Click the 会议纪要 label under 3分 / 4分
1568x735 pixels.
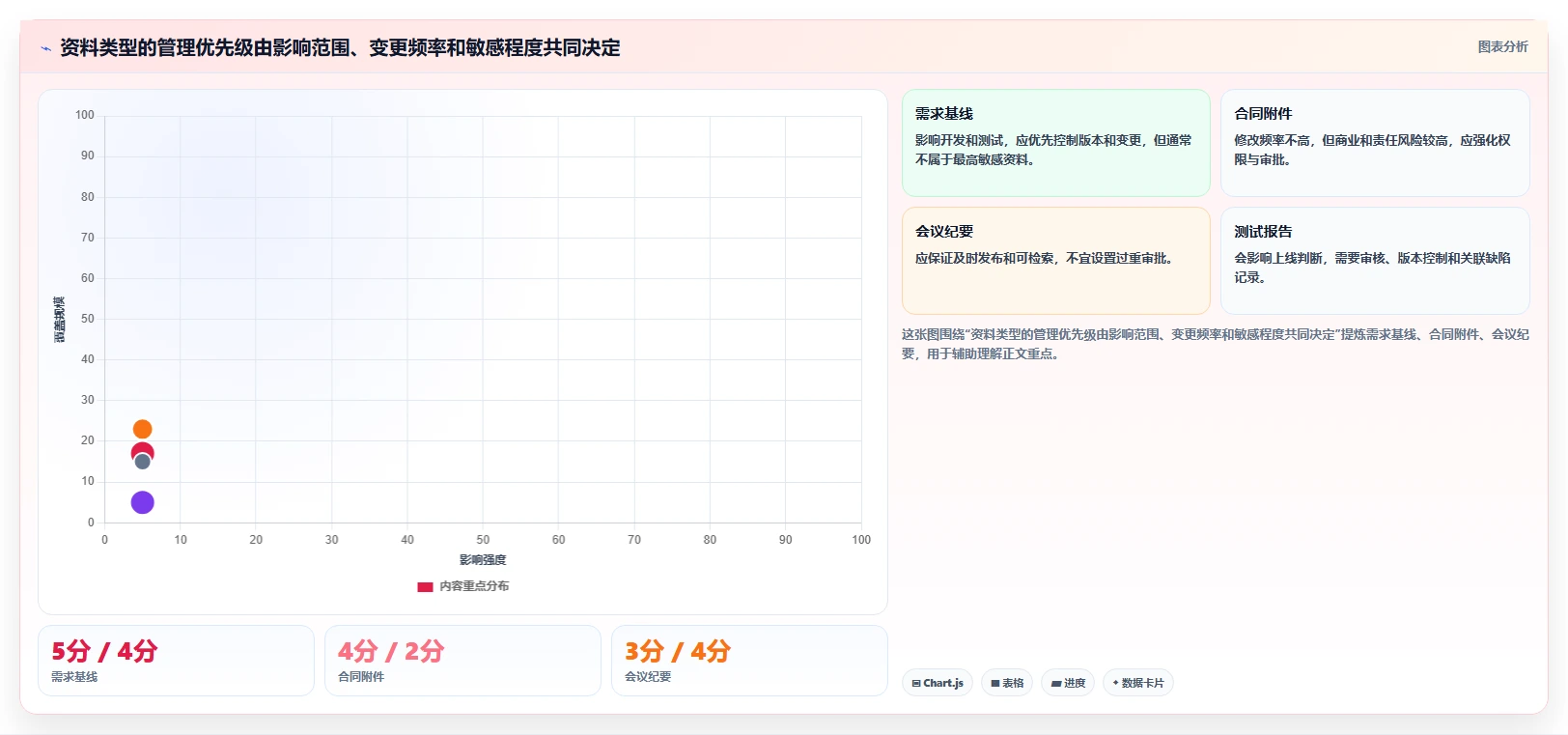(x=648, y=677)
